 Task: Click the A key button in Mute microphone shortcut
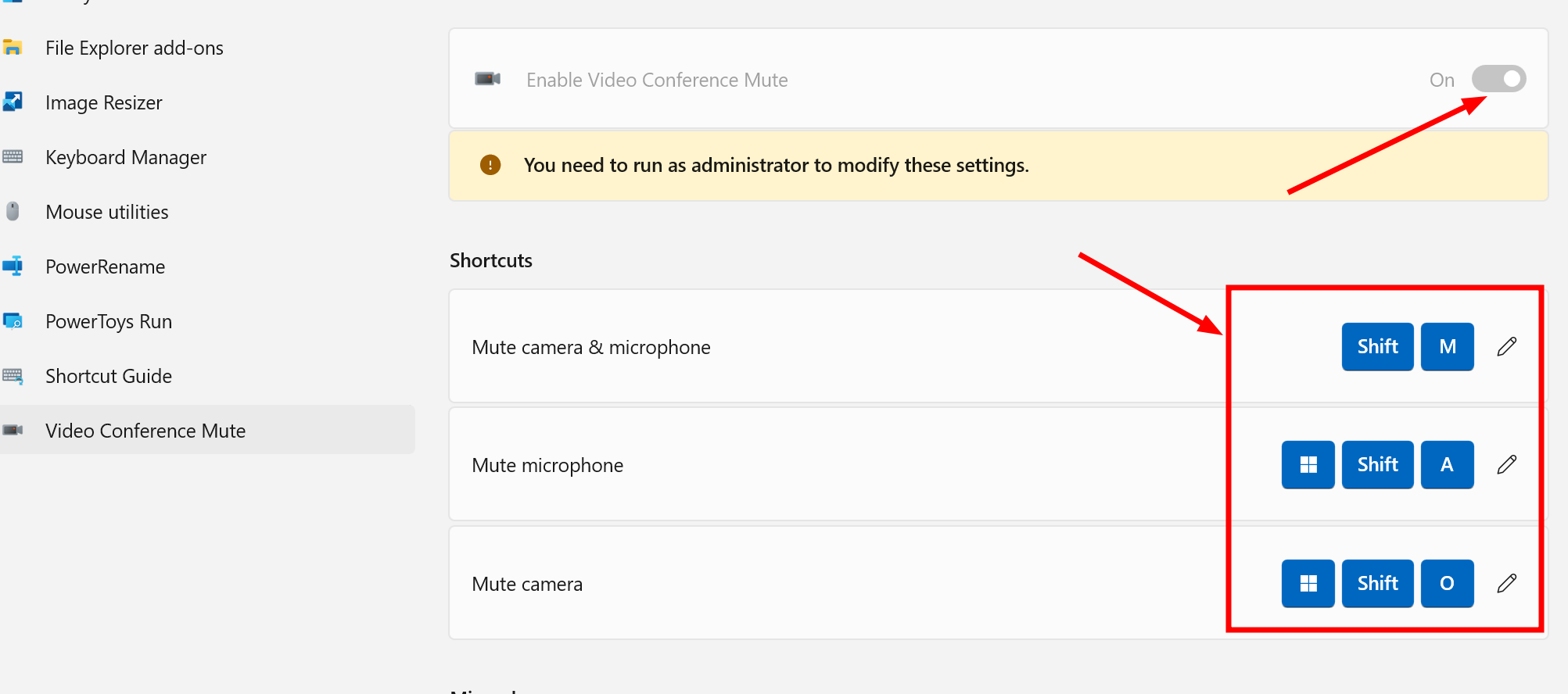1447,464
